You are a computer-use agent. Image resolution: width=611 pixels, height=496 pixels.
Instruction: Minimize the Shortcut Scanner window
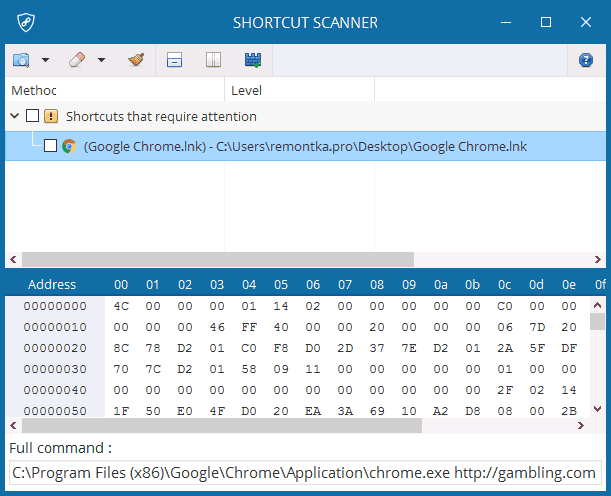tap(506, 23)
